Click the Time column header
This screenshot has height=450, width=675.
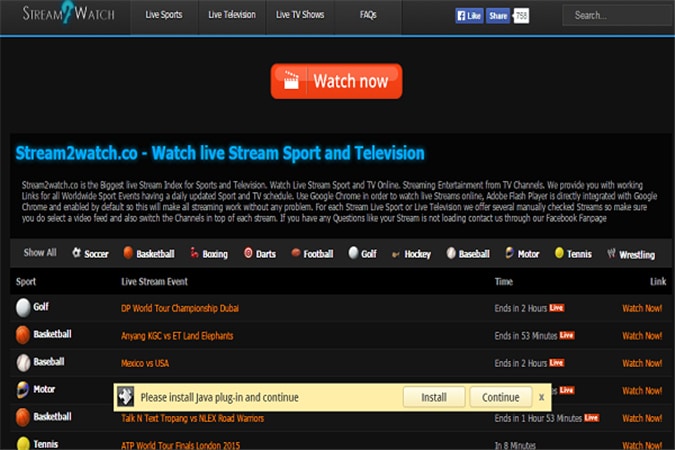[504, 282]
